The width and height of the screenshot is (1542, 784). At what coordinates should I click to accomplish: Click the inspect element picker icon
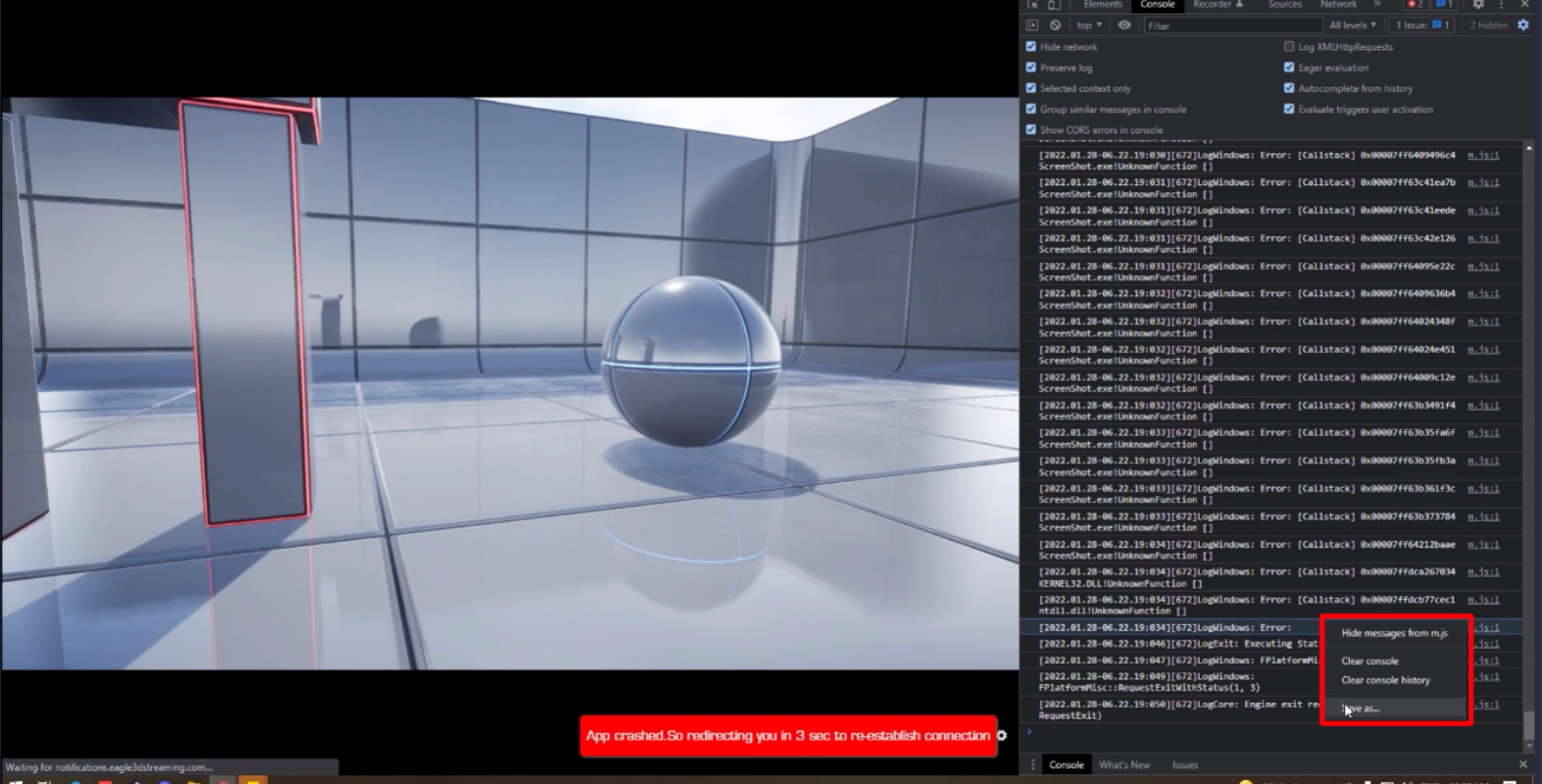click(x=1032, y=5)
